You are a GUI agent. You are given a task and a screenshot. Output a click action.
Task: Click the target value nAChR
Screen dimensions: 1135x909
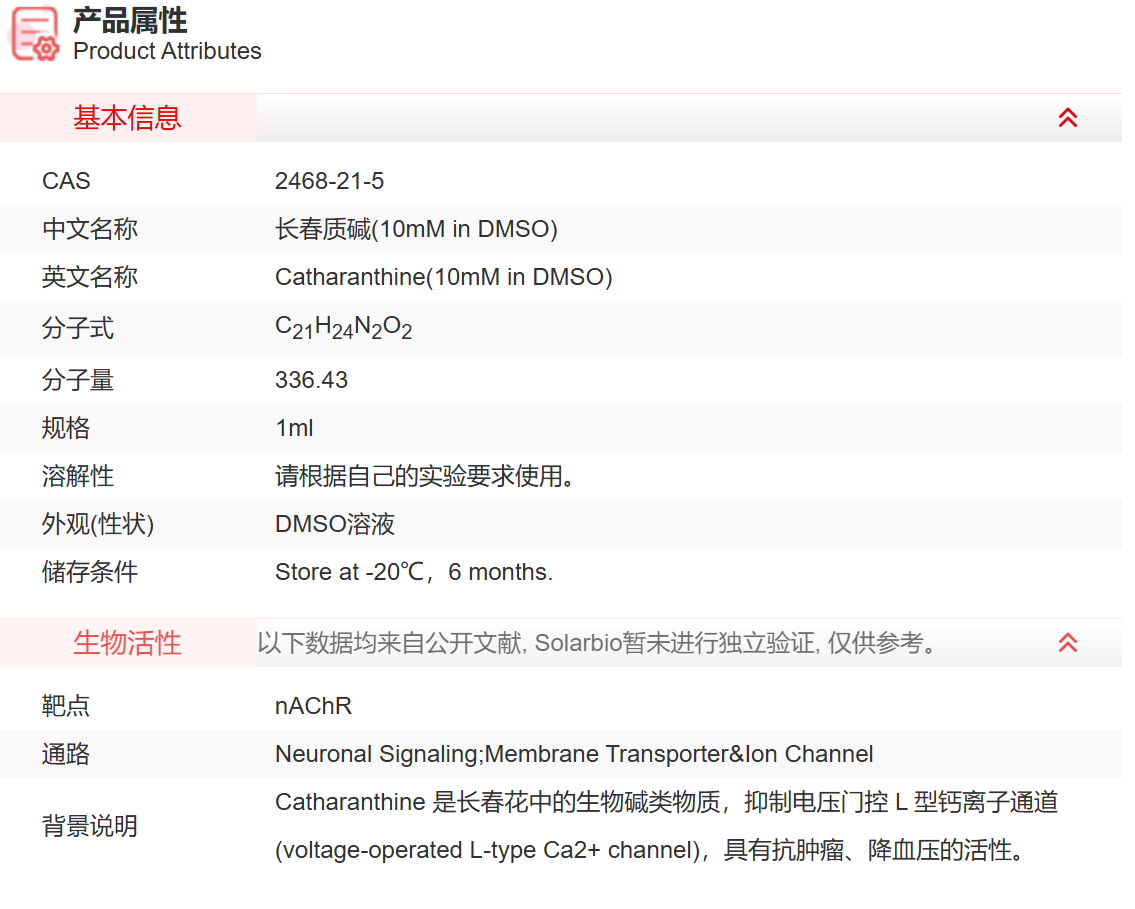tap(313, 705)
